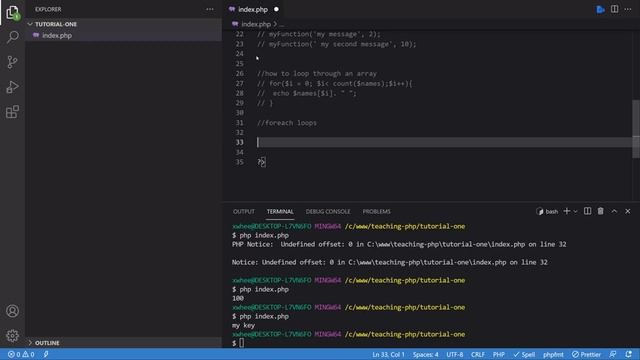Split the terminal panel
The height and width of the screenshot is (360, 640).
pyautogui.click(x=587, y=211)
